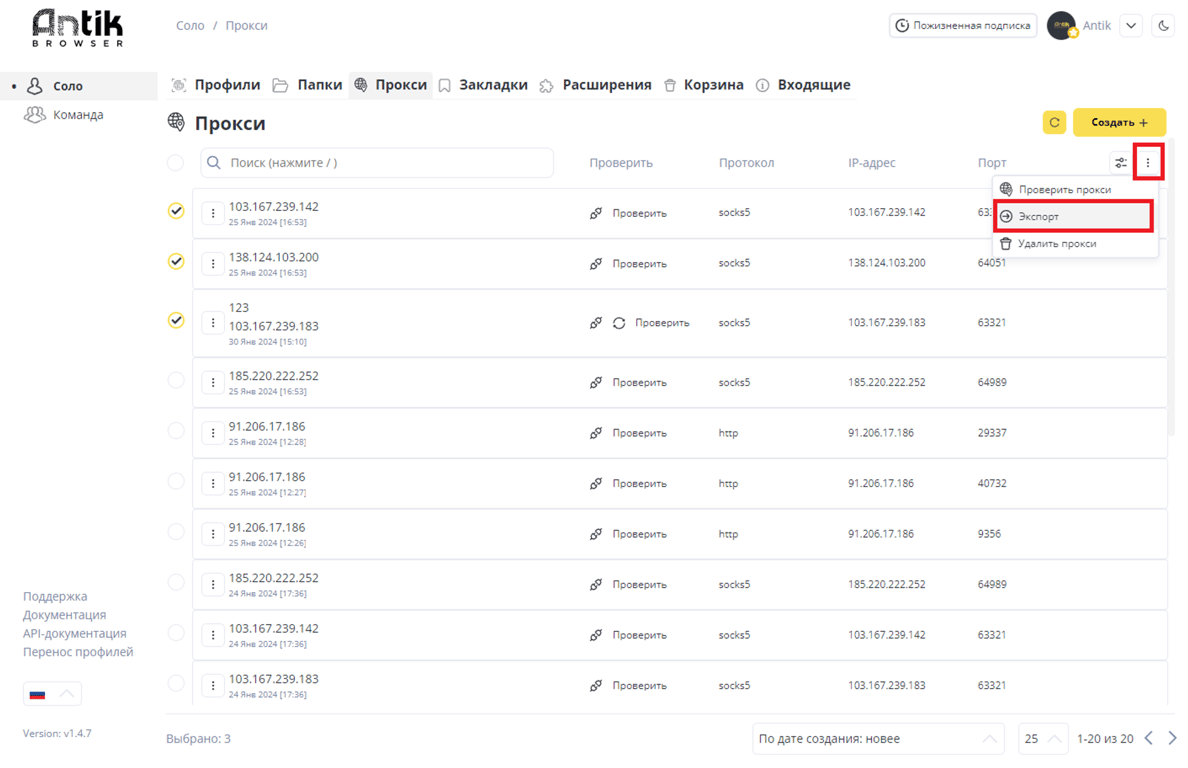This screenshot has height=768, width=1188.
Task: Uncheck proxy 138.124.103.200
Action: pos(176,261)
